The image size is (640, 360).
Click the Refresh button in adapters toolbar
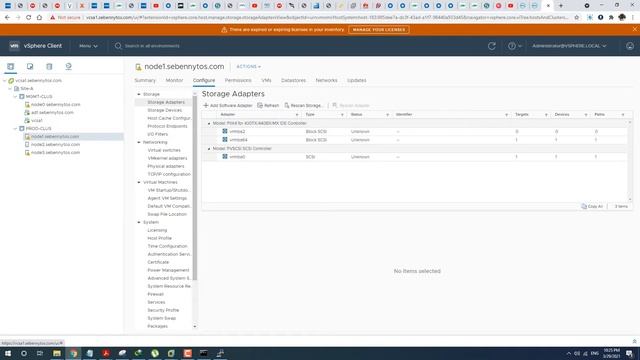coord(268,105)
